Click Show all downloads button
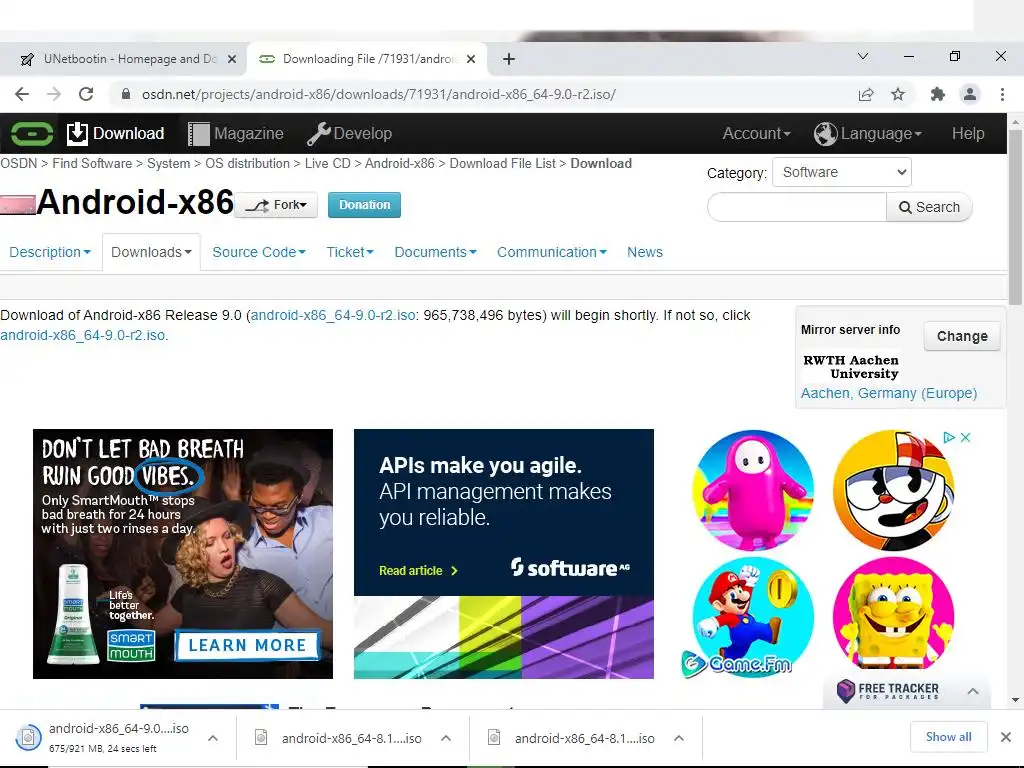 click(x=948, y=737)
